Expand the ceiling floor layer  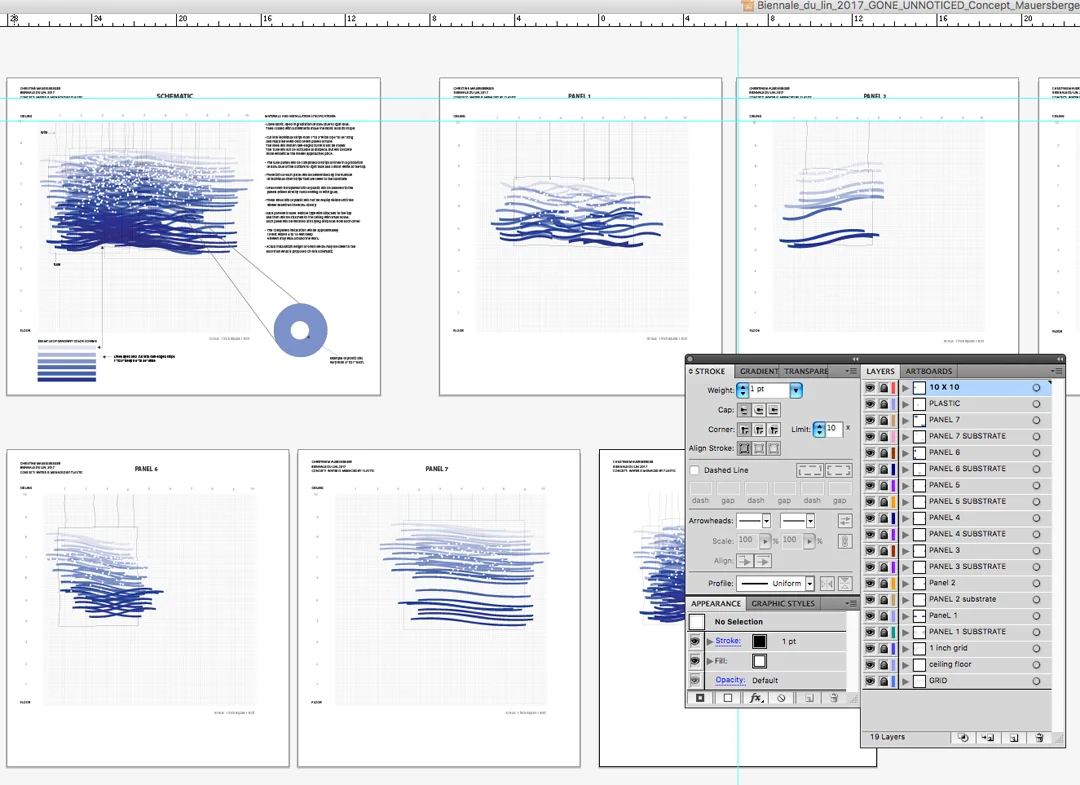click(906, 665)
